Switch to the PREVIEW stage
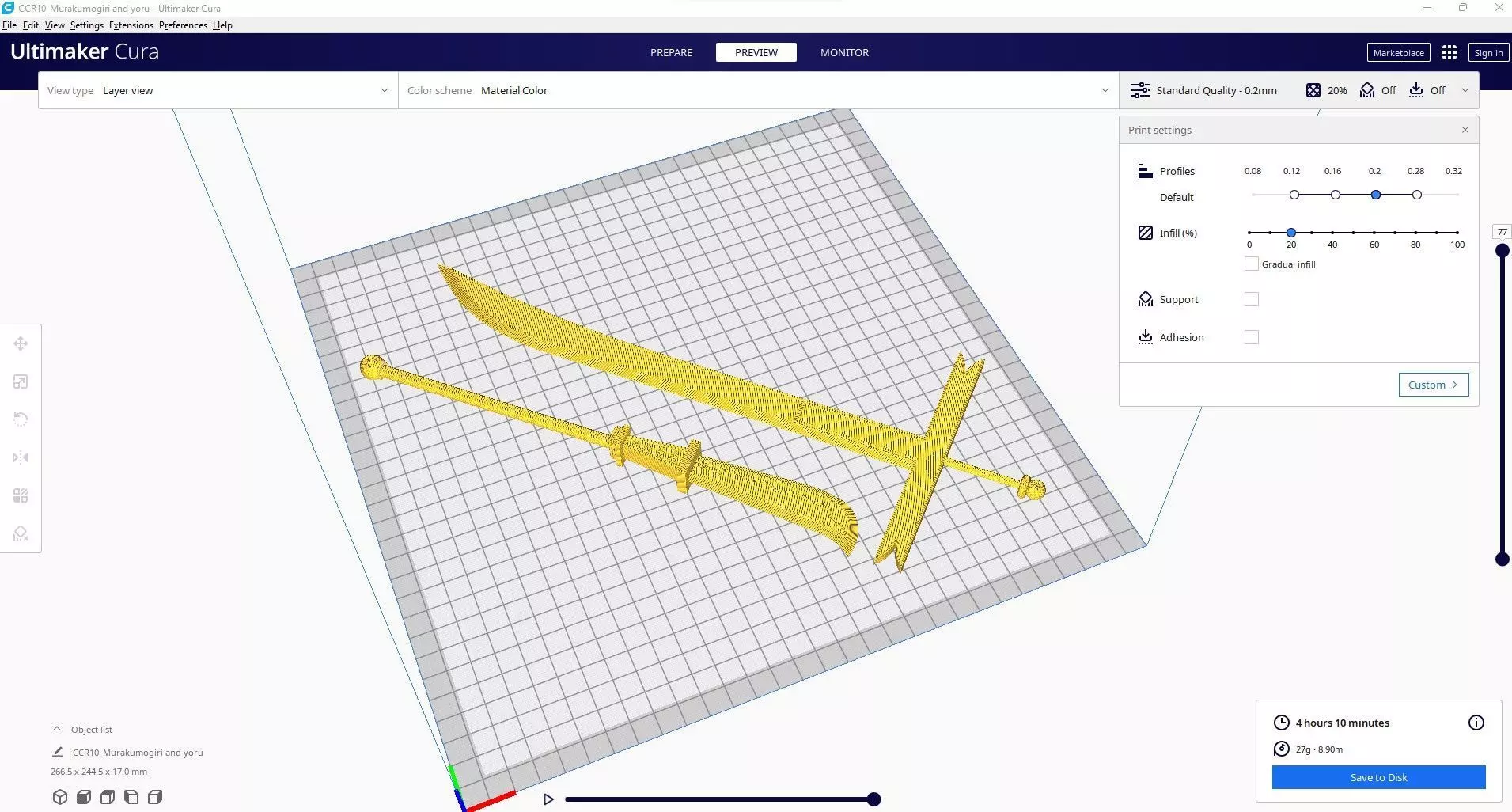 [756, 52]
